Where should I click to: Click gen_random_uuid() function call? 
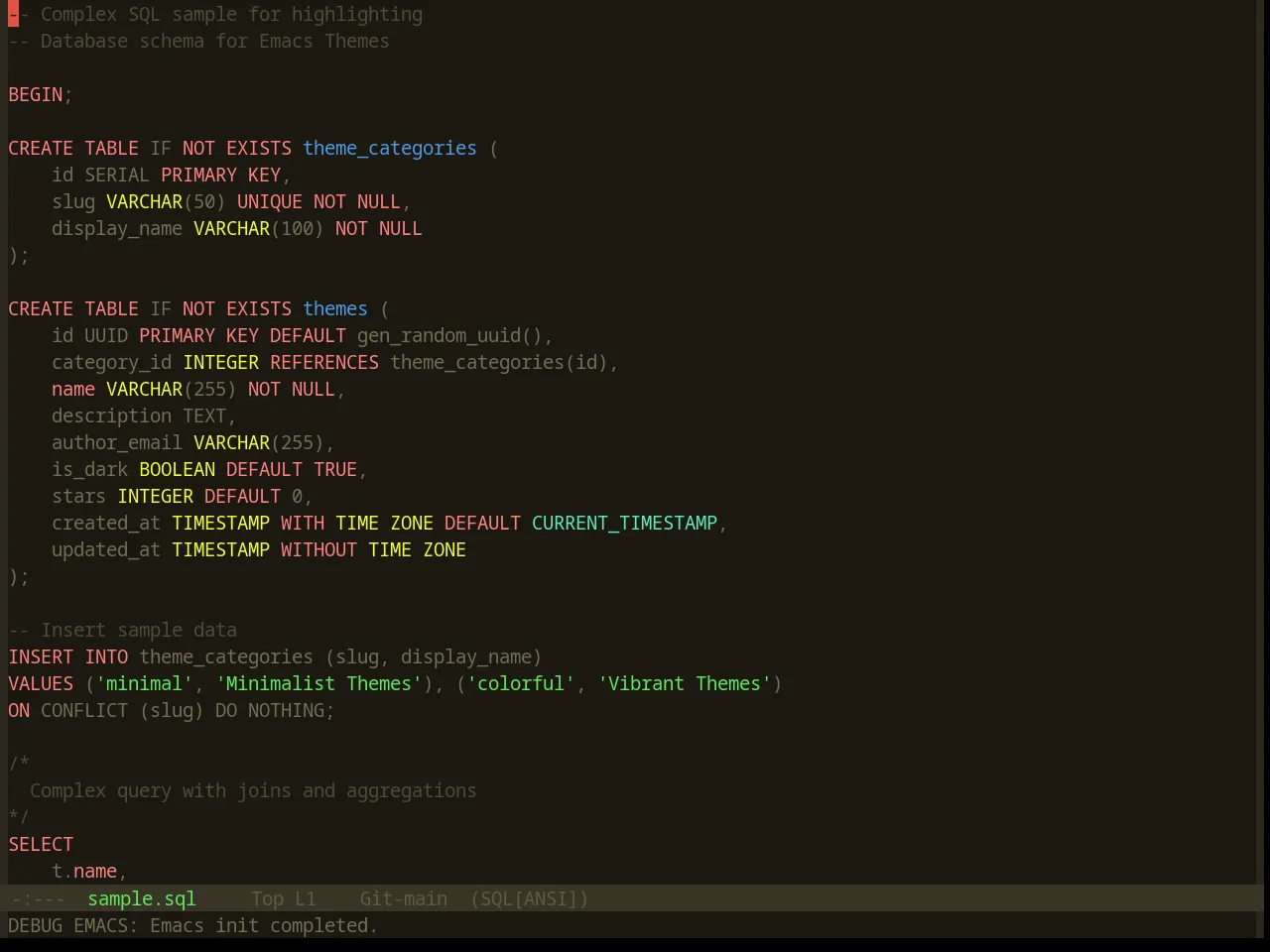coord(449,335)
